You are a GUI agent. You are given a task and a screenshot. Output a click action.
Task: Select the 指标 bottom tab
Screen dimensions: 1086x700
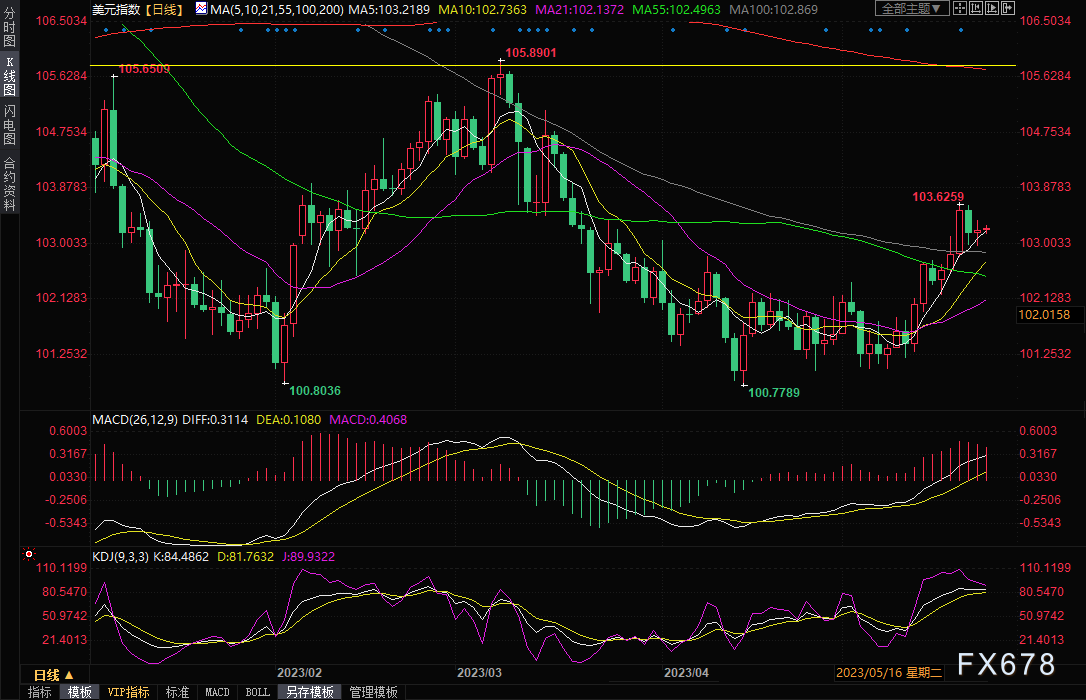click(x=40, y=692)
